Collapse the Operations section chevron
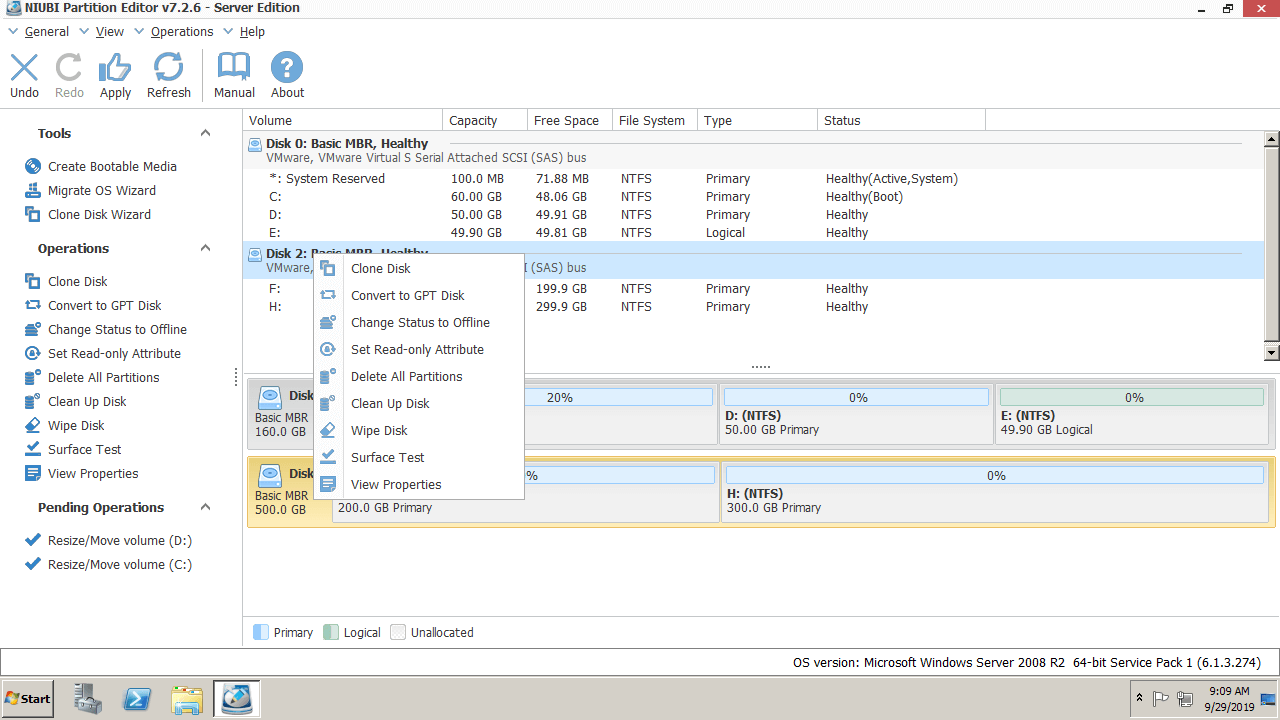 205,248
